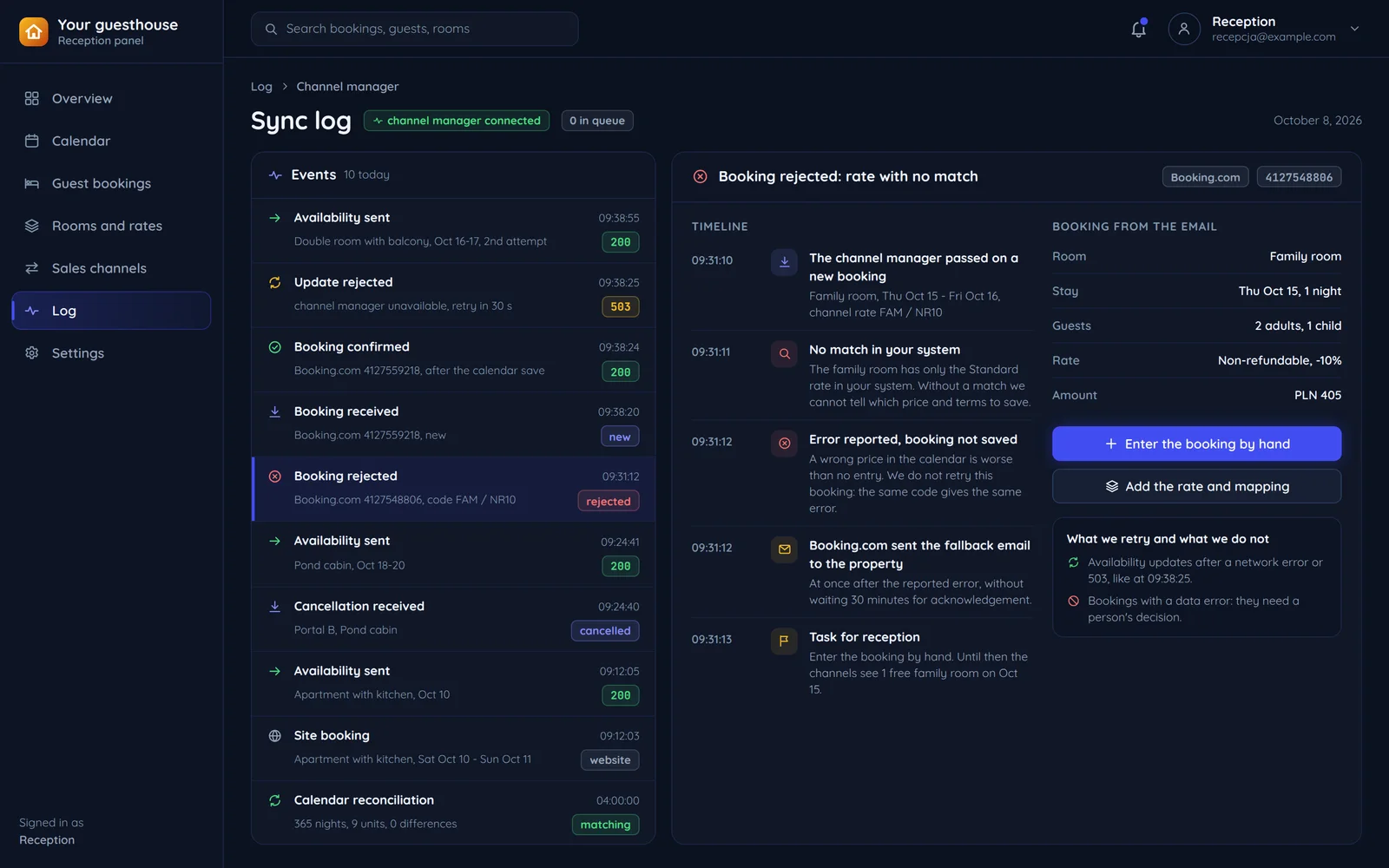Click the red X icon on Booking rejected event
This screenshot has height=868, width=1389.
point(275,477)
